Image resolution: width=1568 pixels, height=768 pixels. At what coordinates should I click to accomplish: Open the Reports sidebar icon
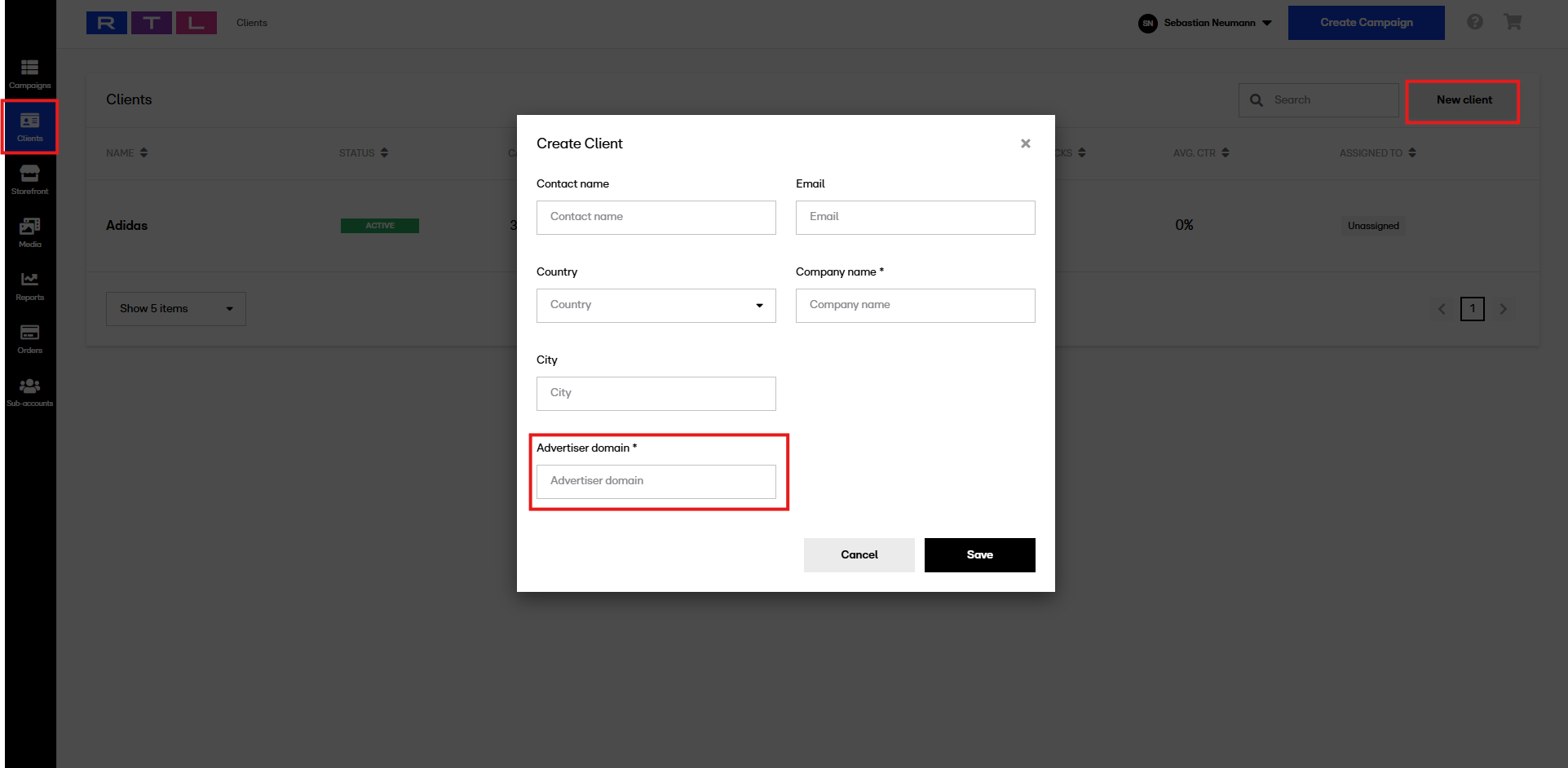point(29,285)
